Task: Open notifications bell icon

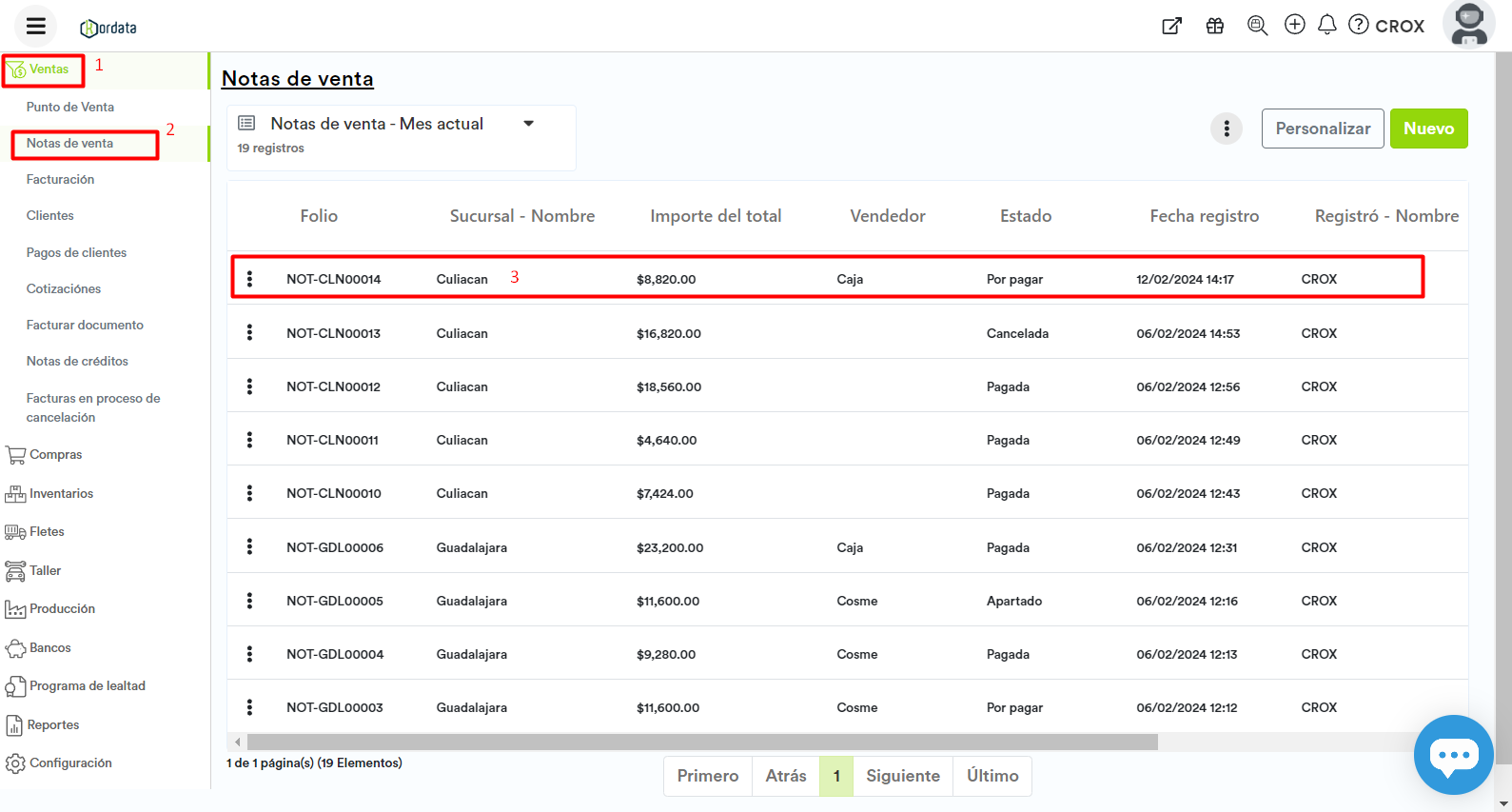Action: click(1326, 25)
